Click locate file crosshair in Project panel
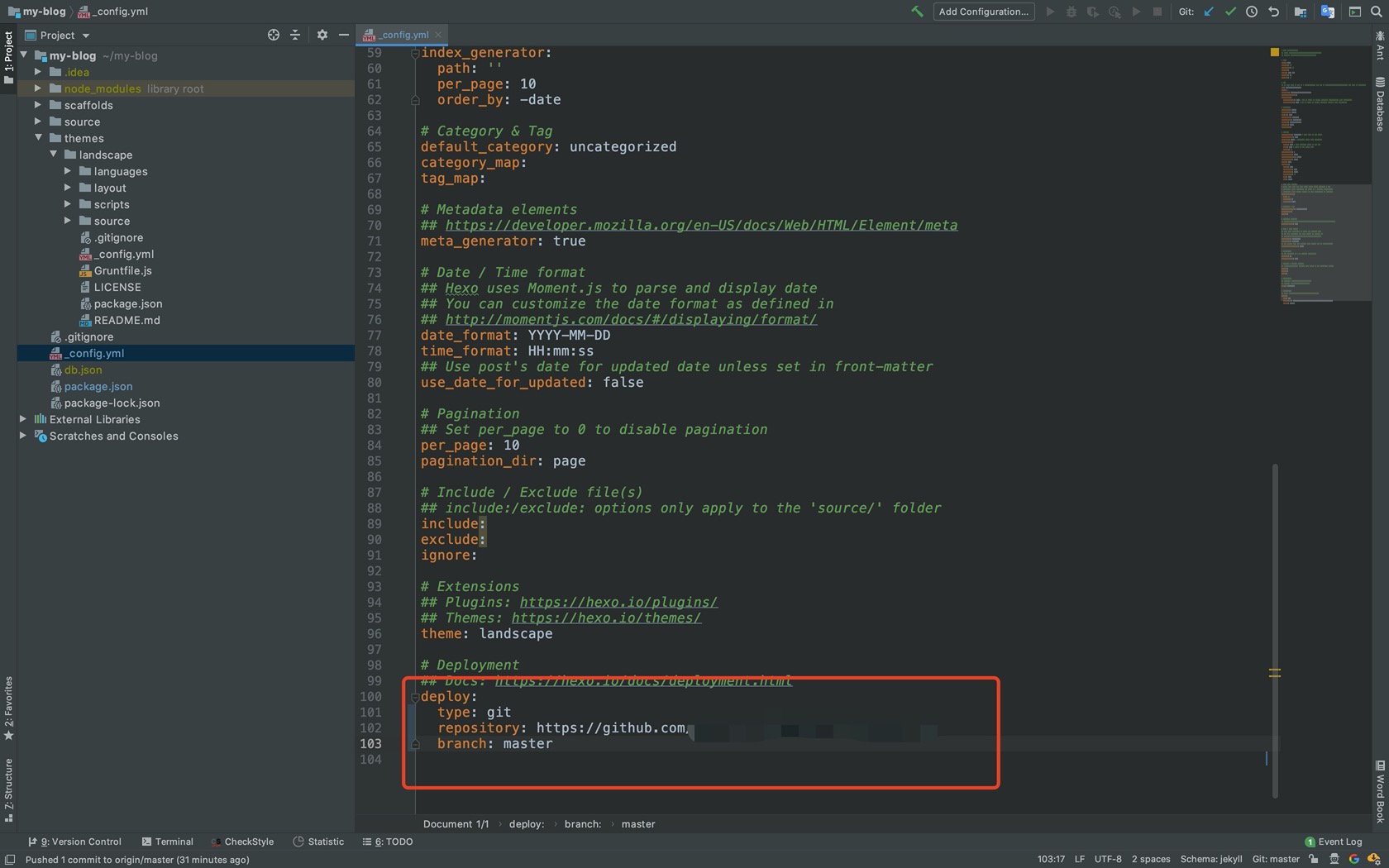This screenshot has height=868, width=1389. click(274, 35)
